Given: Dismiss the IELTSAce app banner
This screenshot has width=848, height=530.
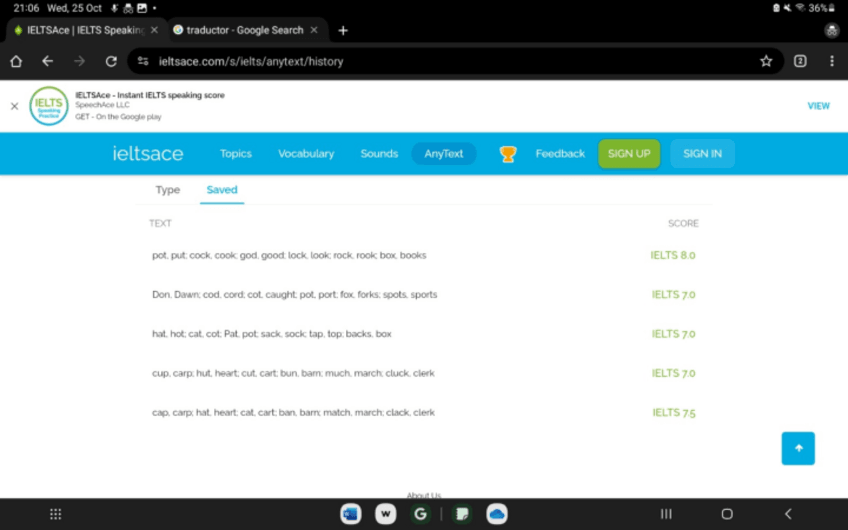Looking at the screenshot, I should pos(14,106).
